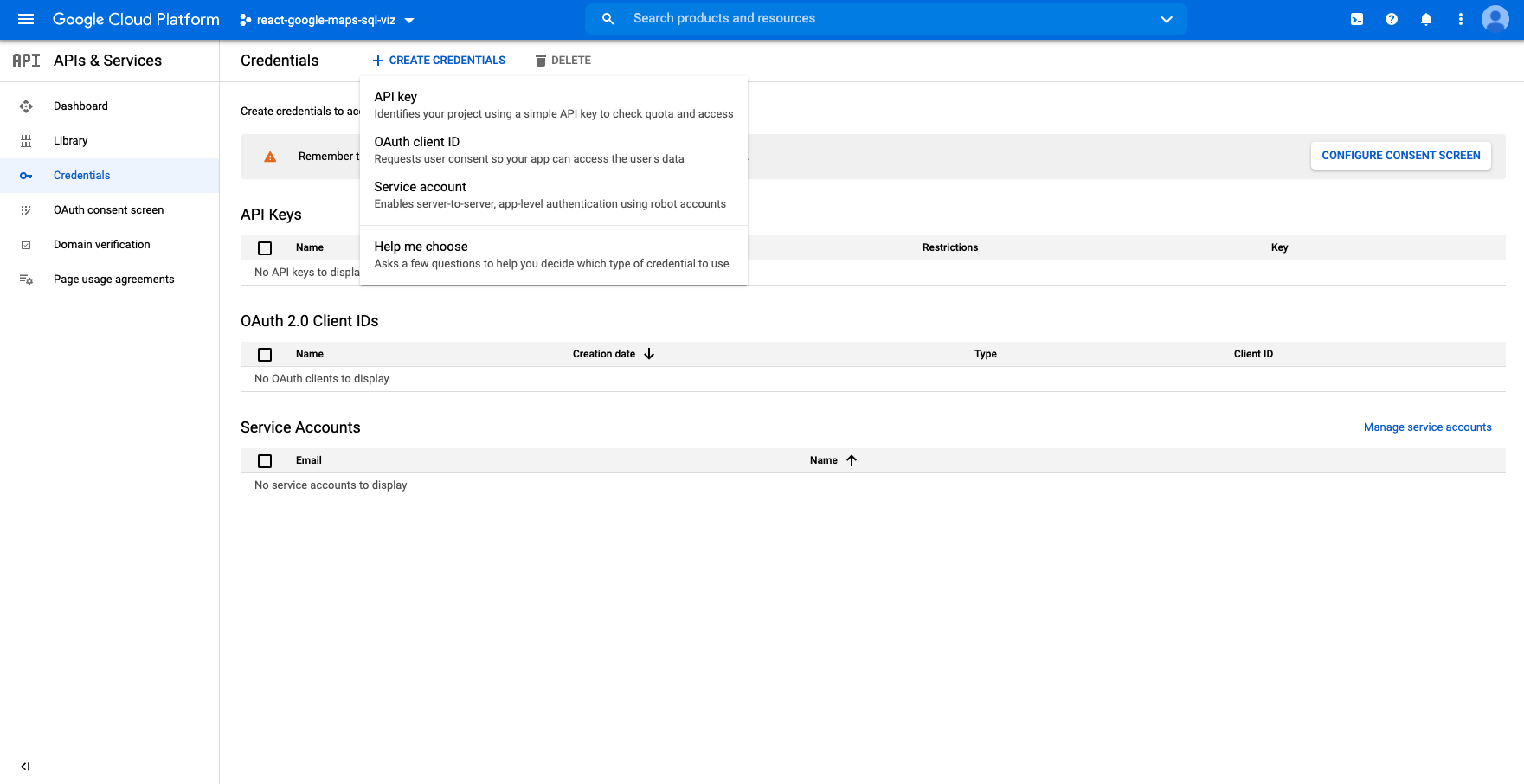Click the trash can Delete icon
Screen dimensions: 1524x784
[x=541, y=61]
